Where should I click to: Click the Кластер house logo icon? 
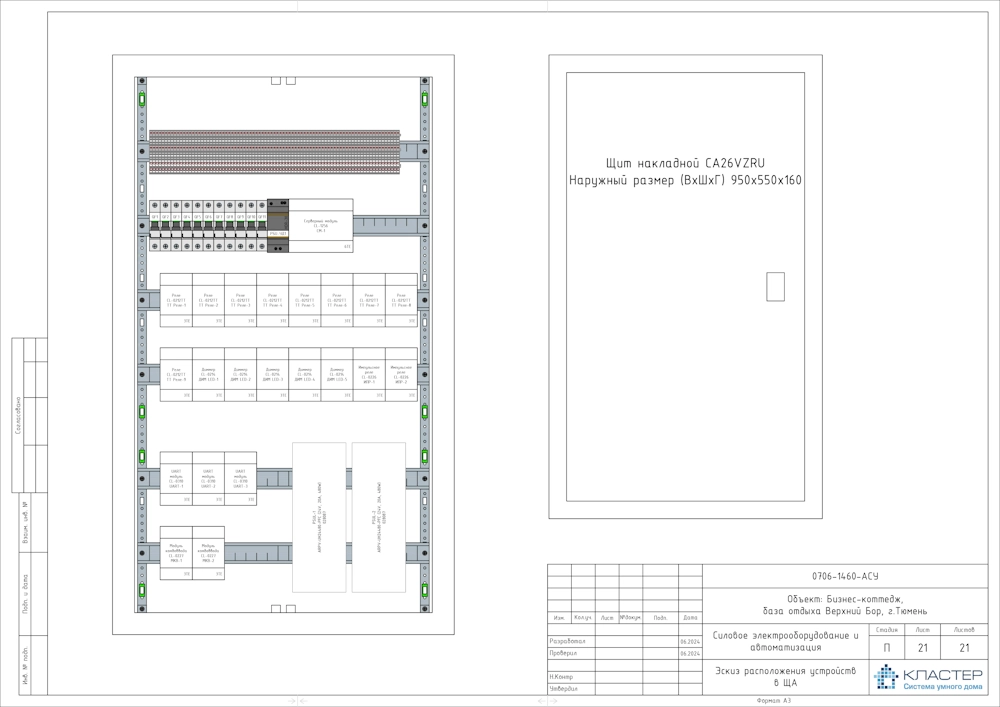pyautogui.click(x=886, y=677)
